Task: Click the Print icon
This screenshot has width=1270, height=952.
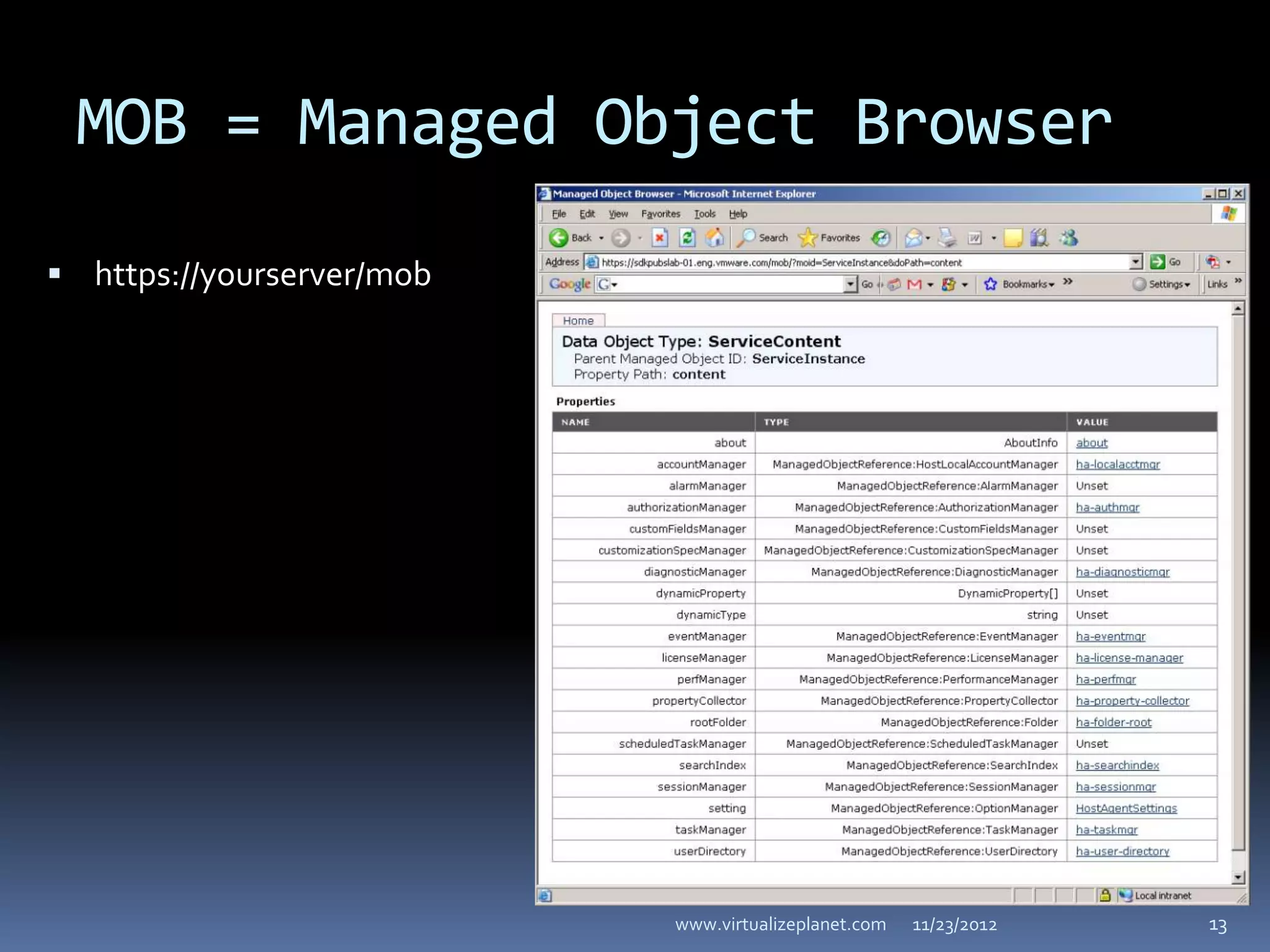Action: click(x=947, y=238)
